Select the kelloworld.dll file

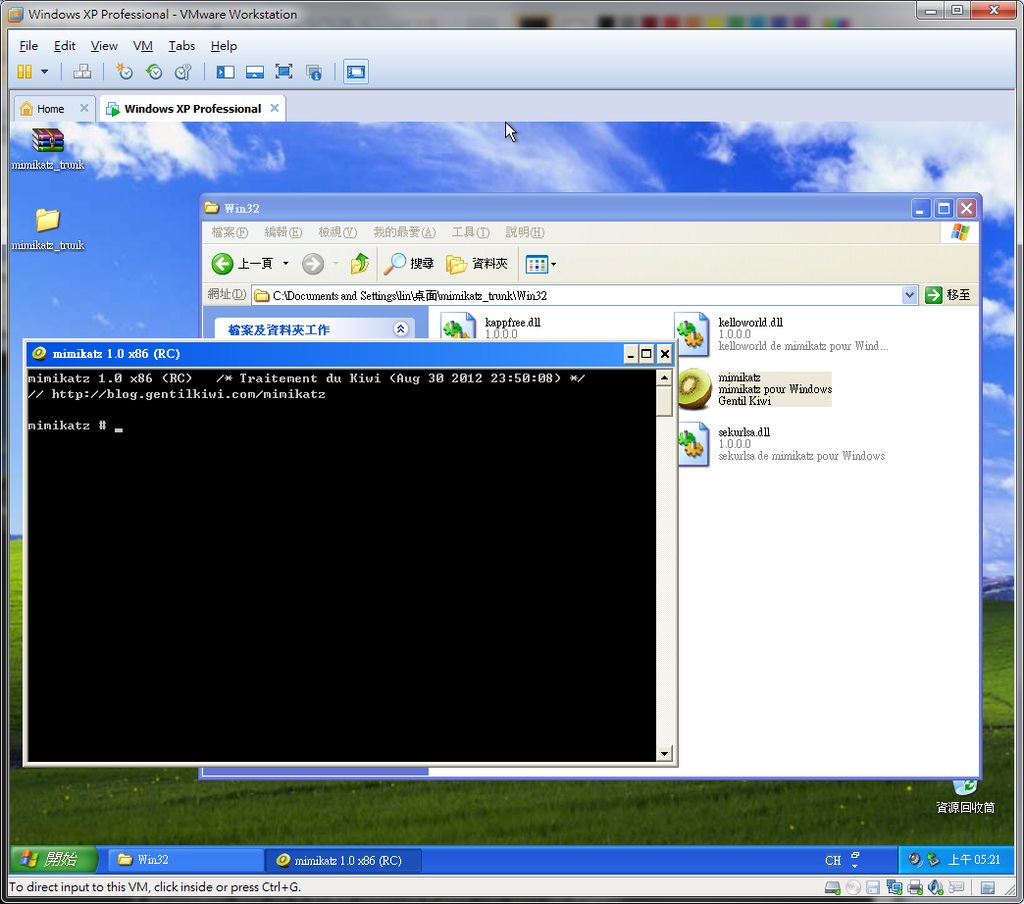(781, 334)
